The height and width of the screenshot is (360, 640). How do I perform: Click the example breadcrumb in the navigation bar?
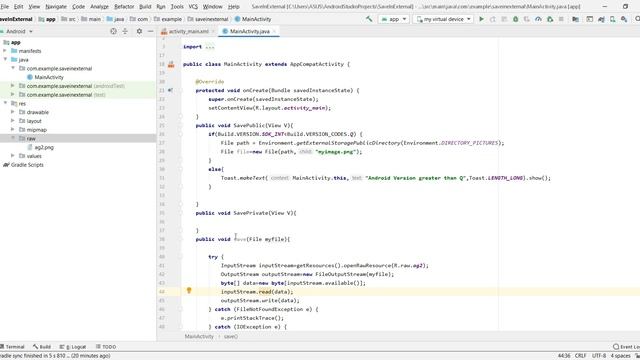168,19
